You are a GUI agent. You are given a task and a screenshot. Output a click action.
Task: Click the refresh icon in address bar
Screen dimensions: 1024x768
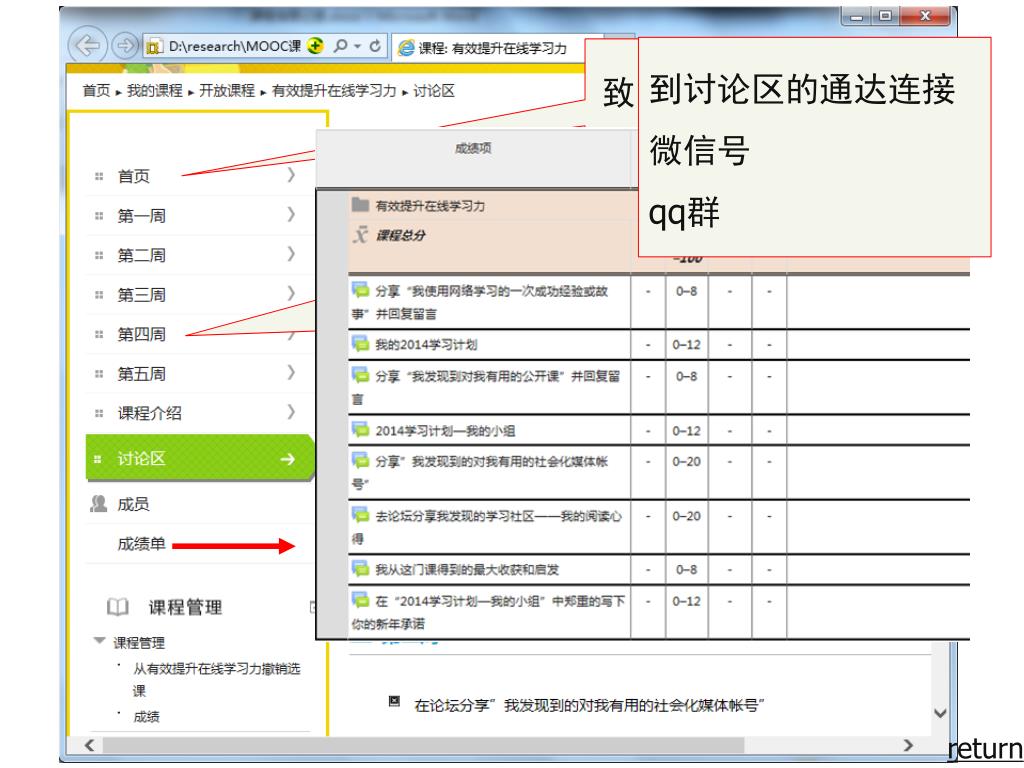(x=375, y=46)
